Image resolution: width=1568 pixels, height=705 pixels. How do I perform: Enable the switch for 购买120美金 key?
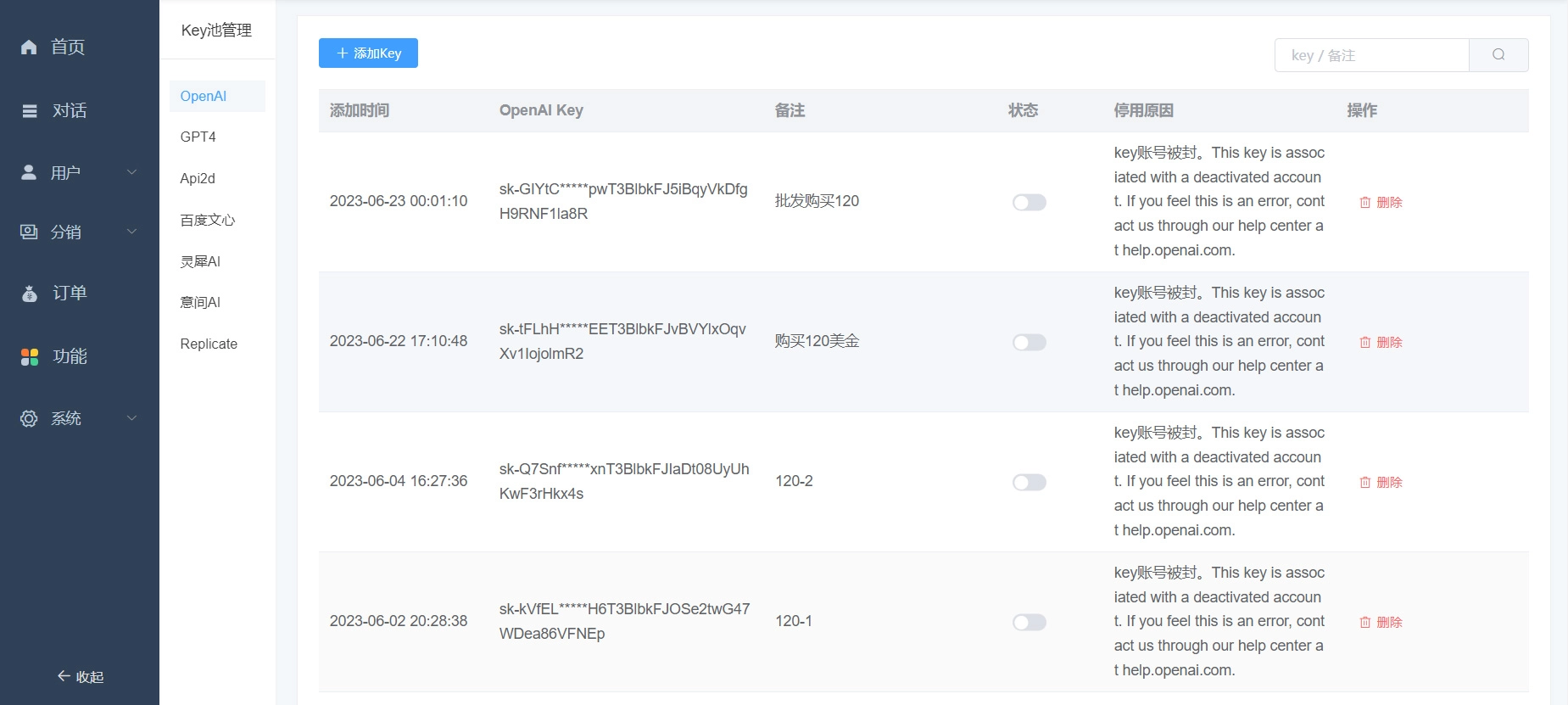tap(1029, 343)
